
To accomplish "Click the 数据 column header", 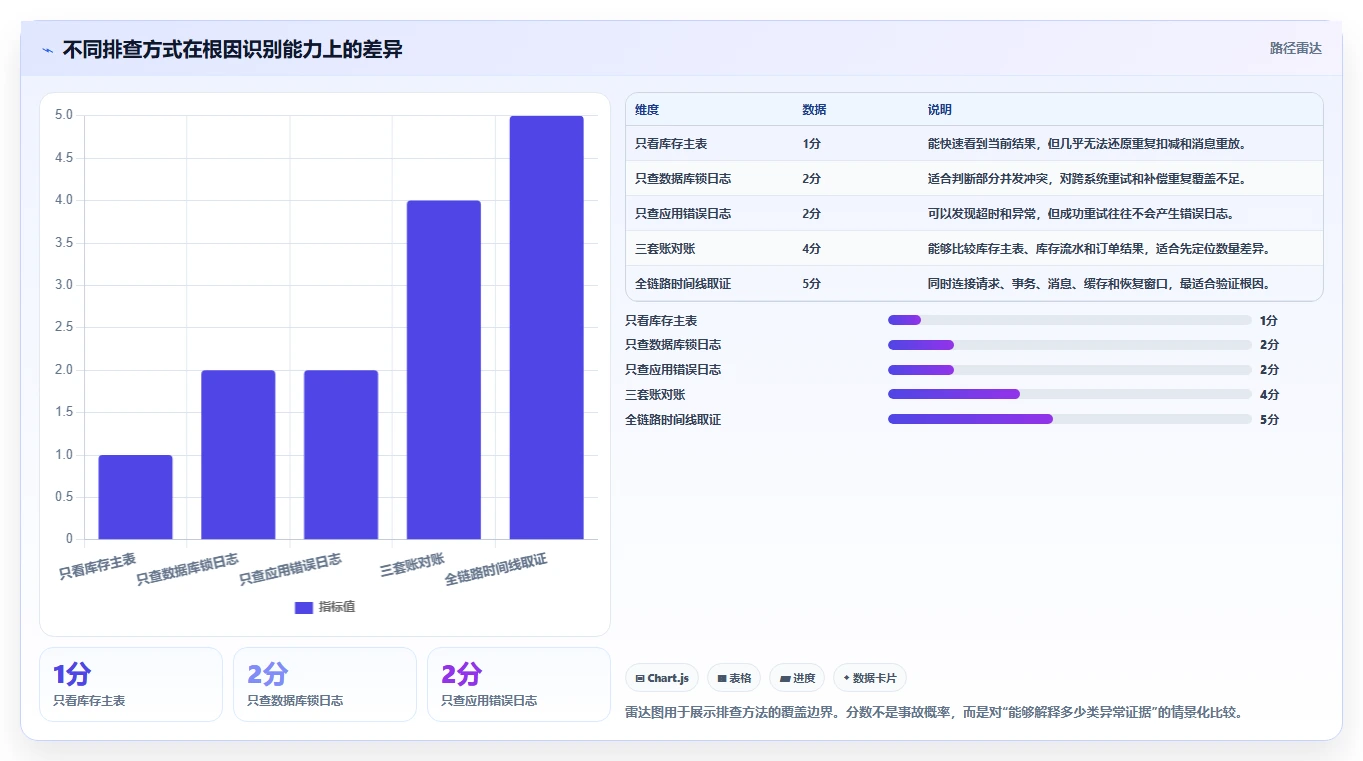I will tap(814, 110).
